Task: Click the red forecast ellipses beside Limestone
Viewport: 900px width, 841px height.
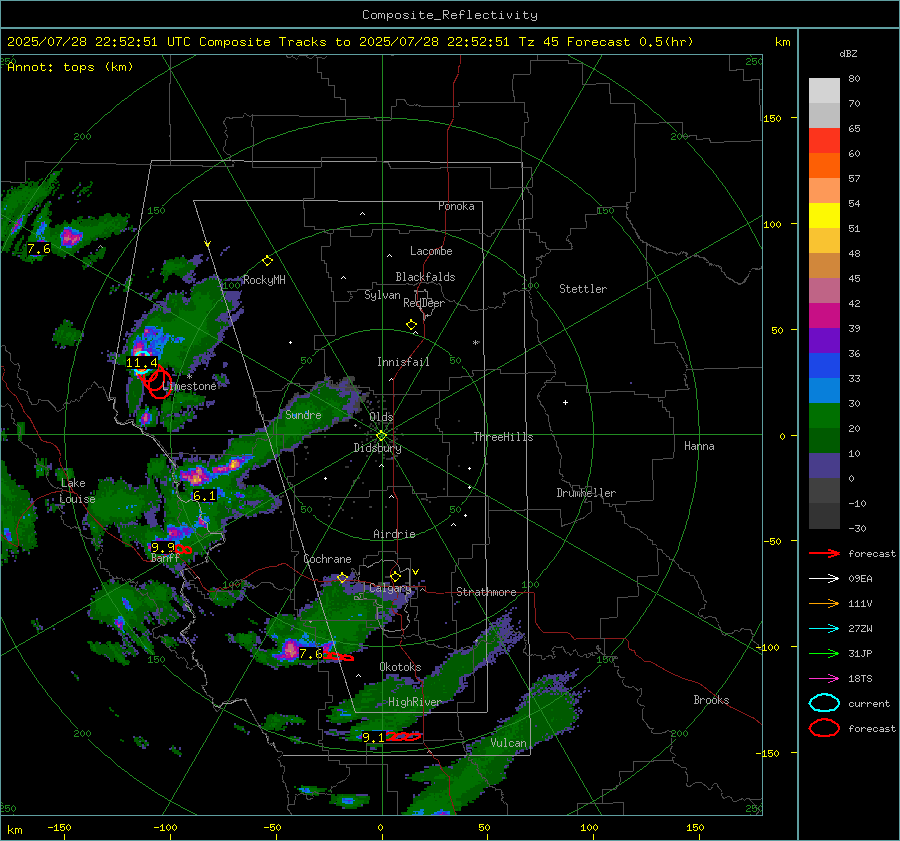Action: pyautogui.click(x=155, y=381)
